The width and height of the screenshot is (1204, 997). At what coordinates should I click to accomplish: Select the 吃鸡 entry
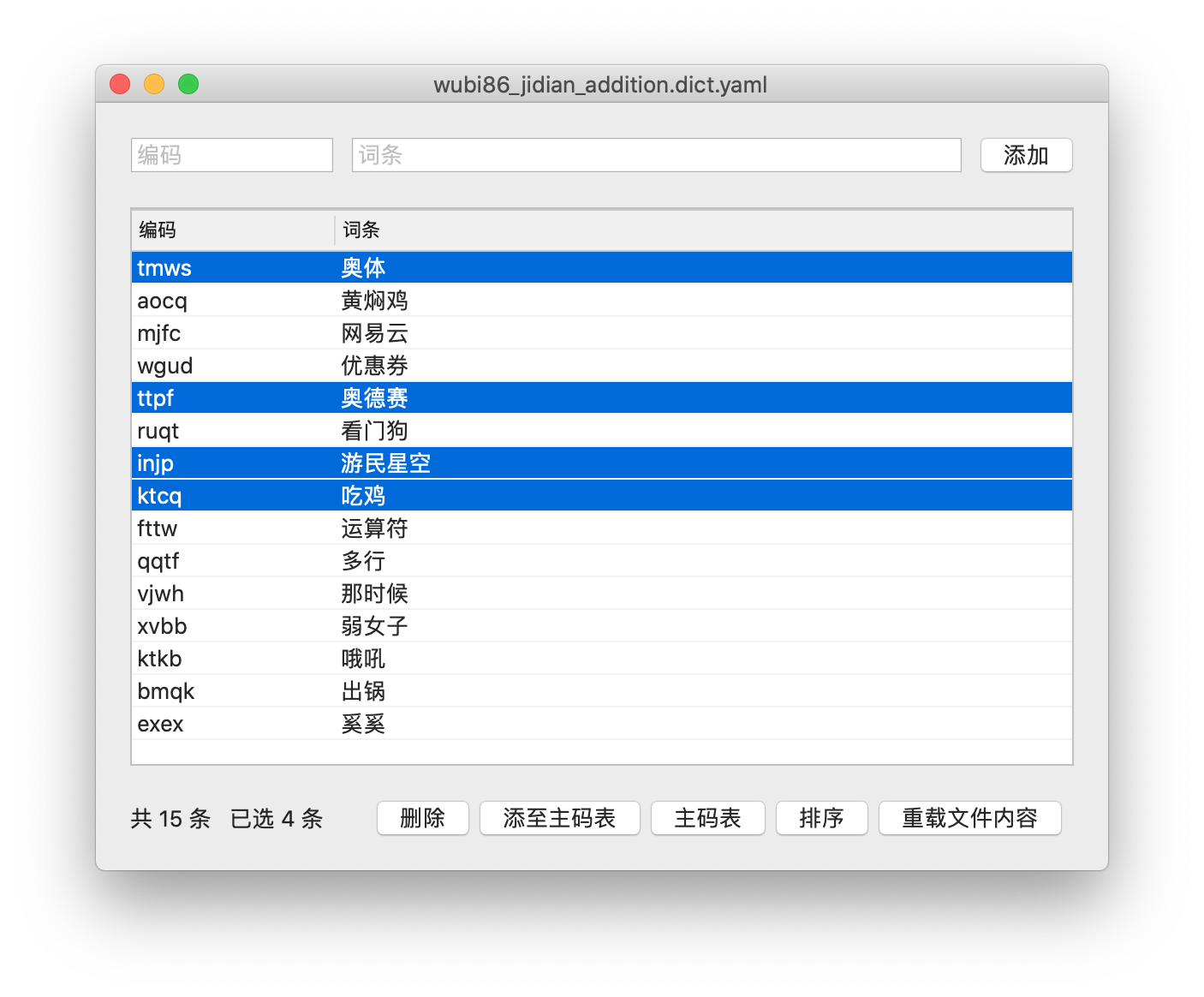[x=602, y=496]
